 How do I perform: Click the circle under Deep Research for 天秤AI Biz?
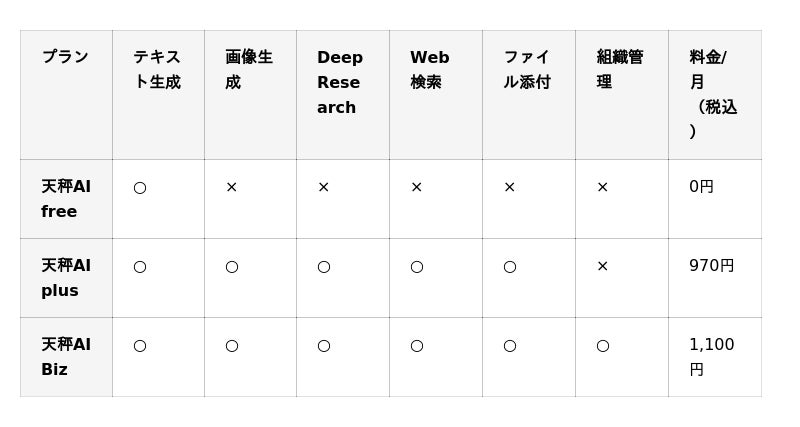(323, 346)
